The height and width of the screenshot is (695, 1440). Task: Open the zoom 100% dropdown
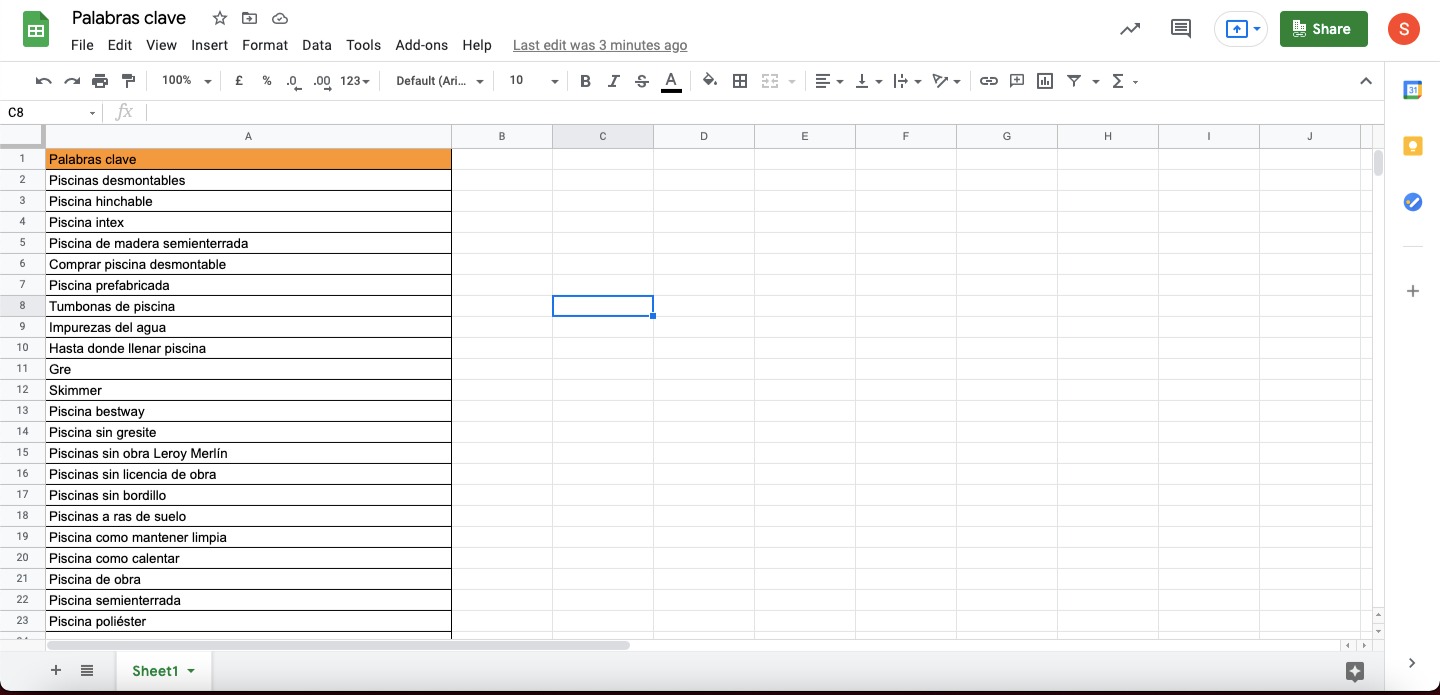(186, 81)
